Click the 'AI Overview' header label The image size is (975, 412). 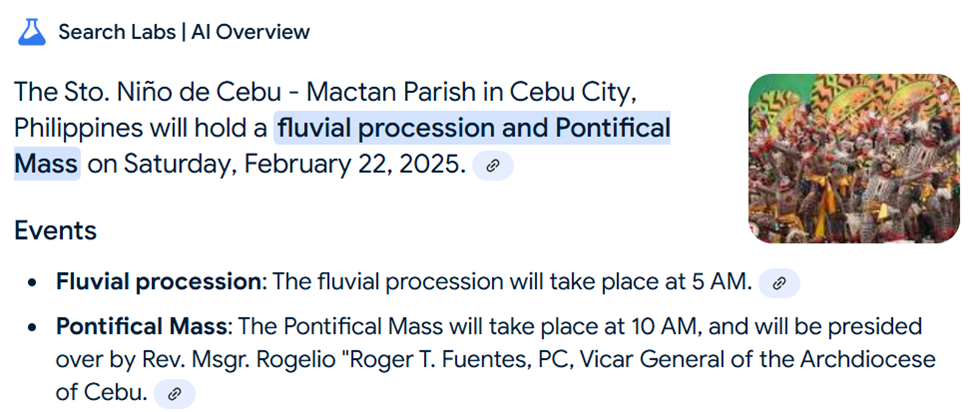pos(251,32)
